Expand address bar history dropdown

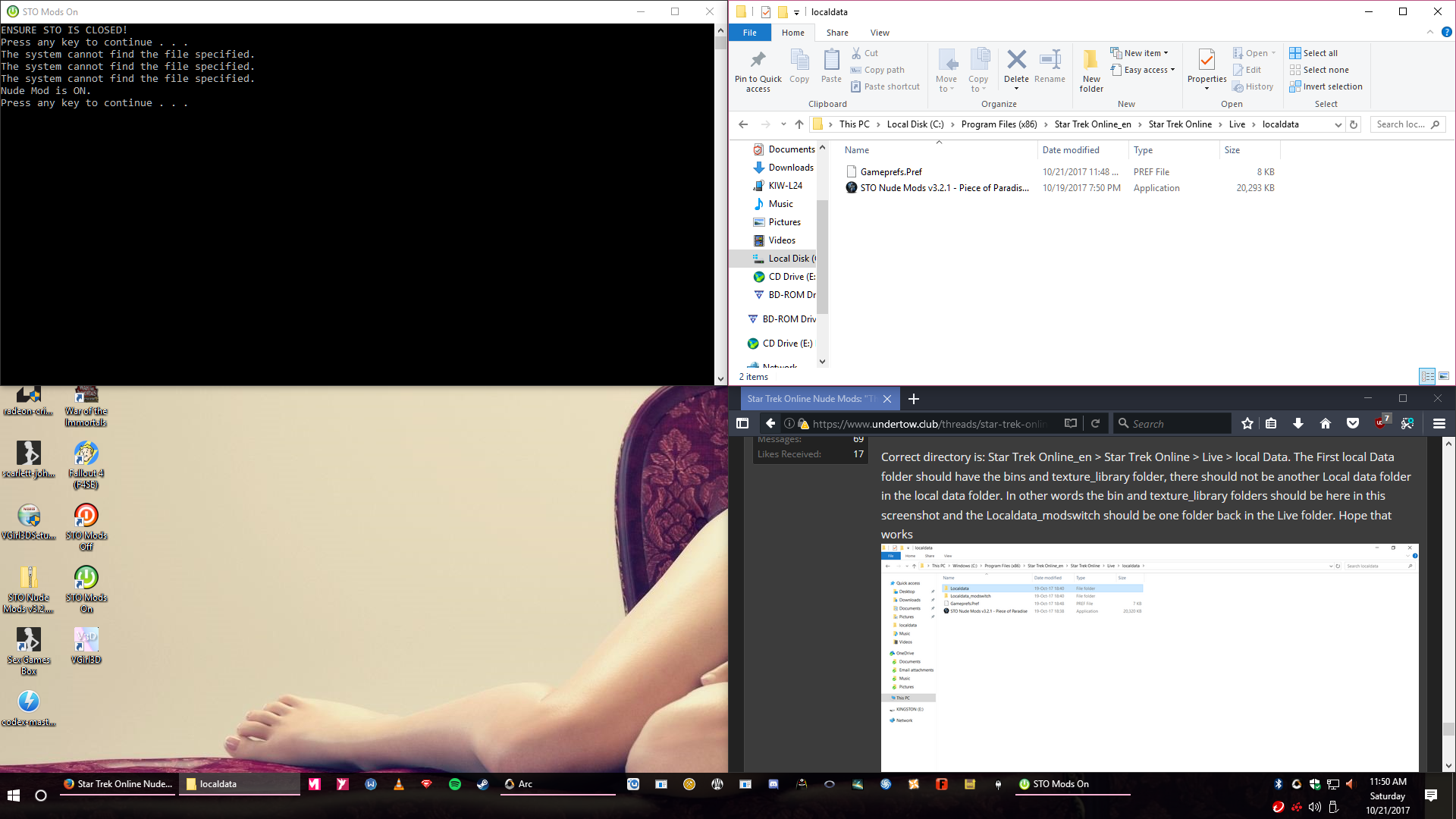click(1338, 124)
